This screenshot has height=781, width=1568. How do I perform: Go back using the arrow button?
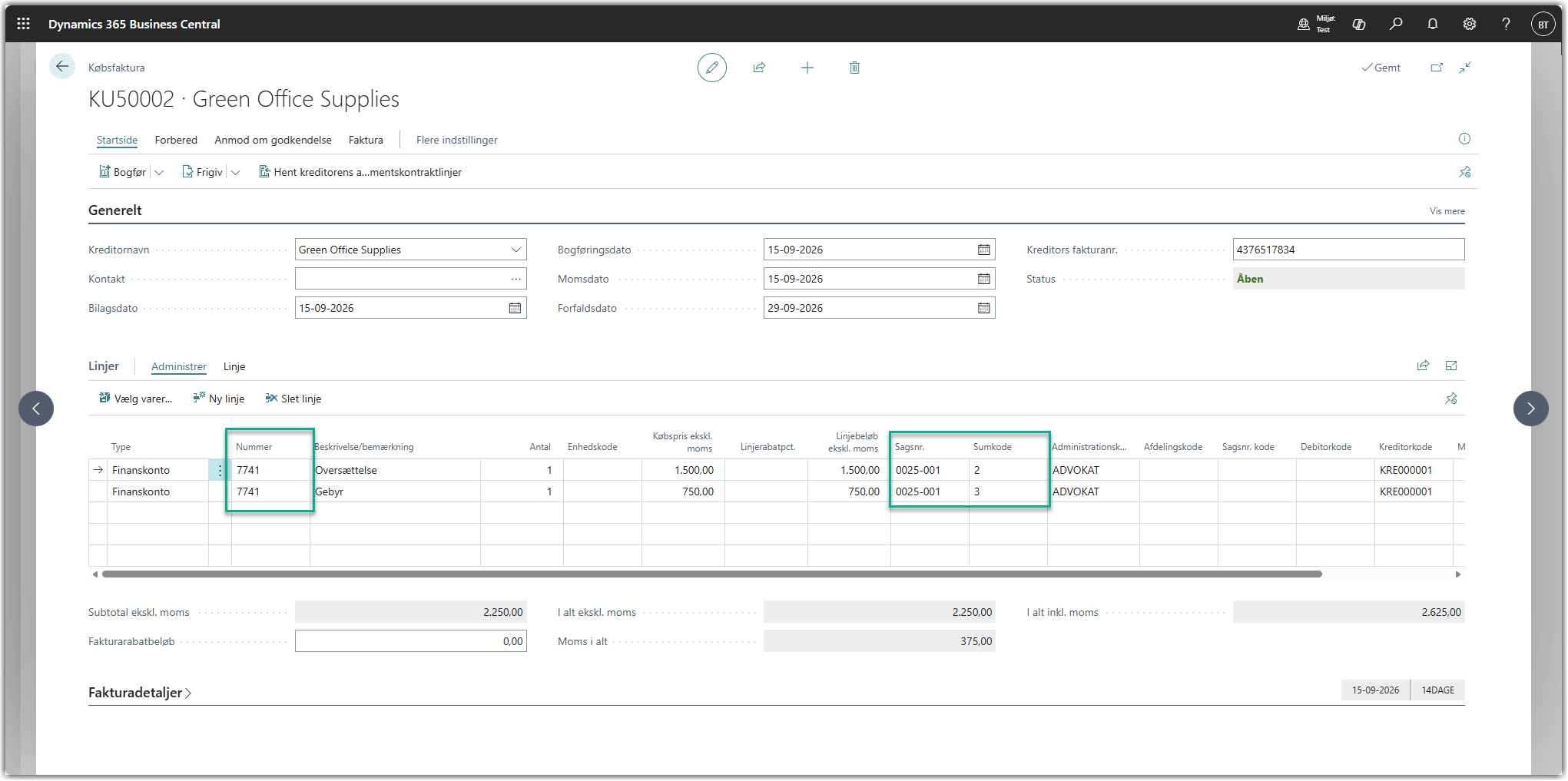coord(62,67)
